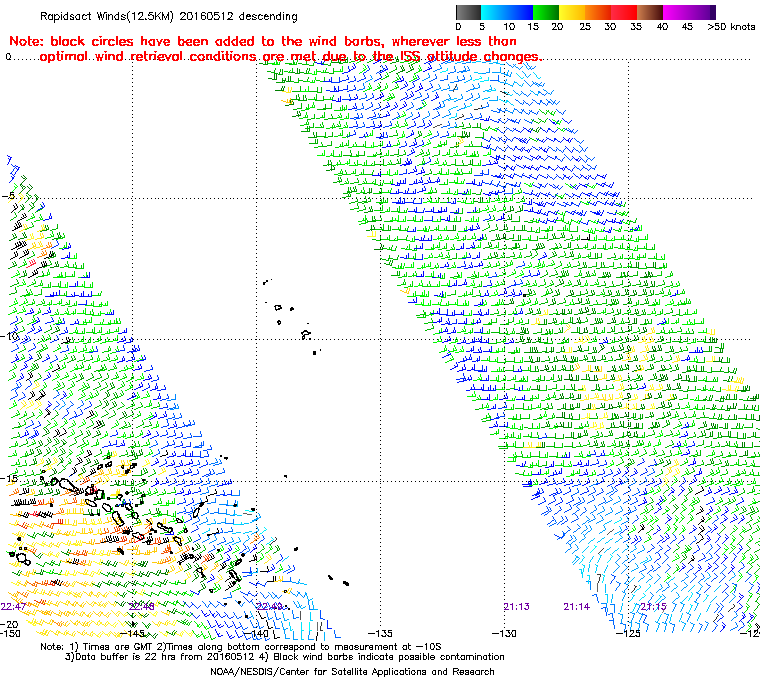
Task: Click the 'NOAA/NESDIS/Center for Satellite Applications and Research' credit
Action: pos(352,672)
